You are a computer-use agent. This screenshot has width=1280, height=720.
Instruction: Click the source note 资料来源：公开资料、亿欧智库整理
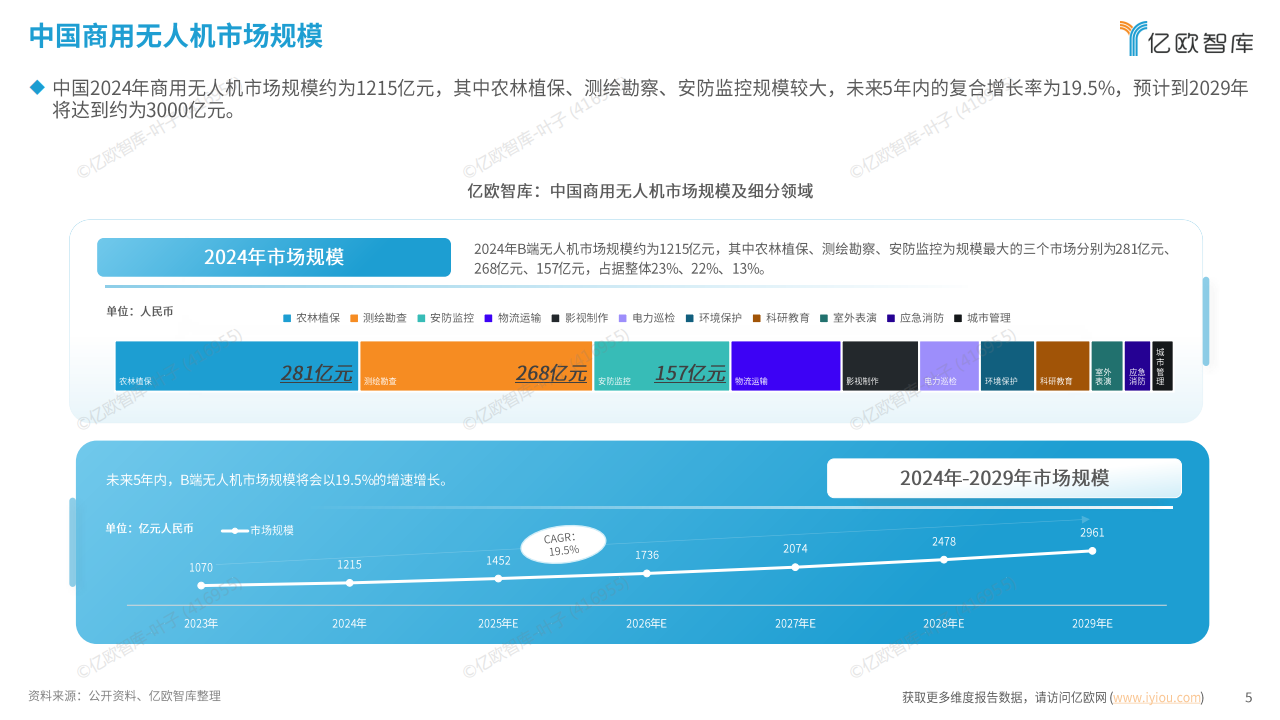pyautogui.click(x=124, y=696)
